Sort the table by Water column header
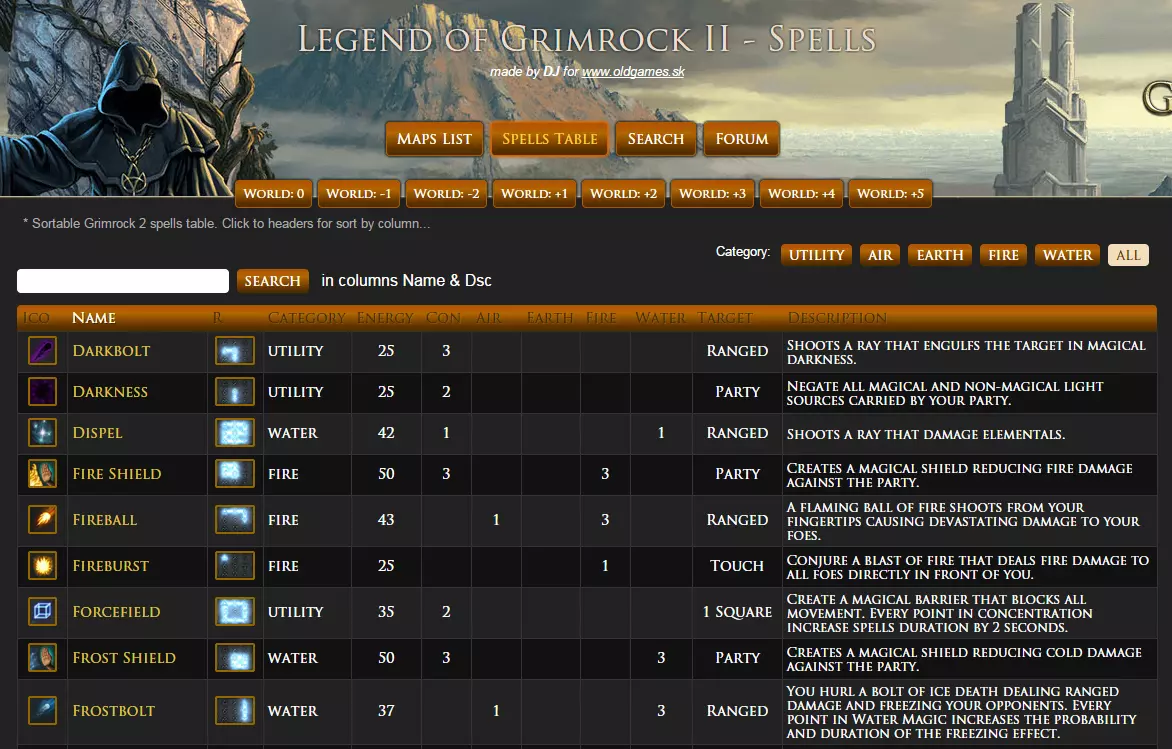1172x749 pixels. coord(660,318)
